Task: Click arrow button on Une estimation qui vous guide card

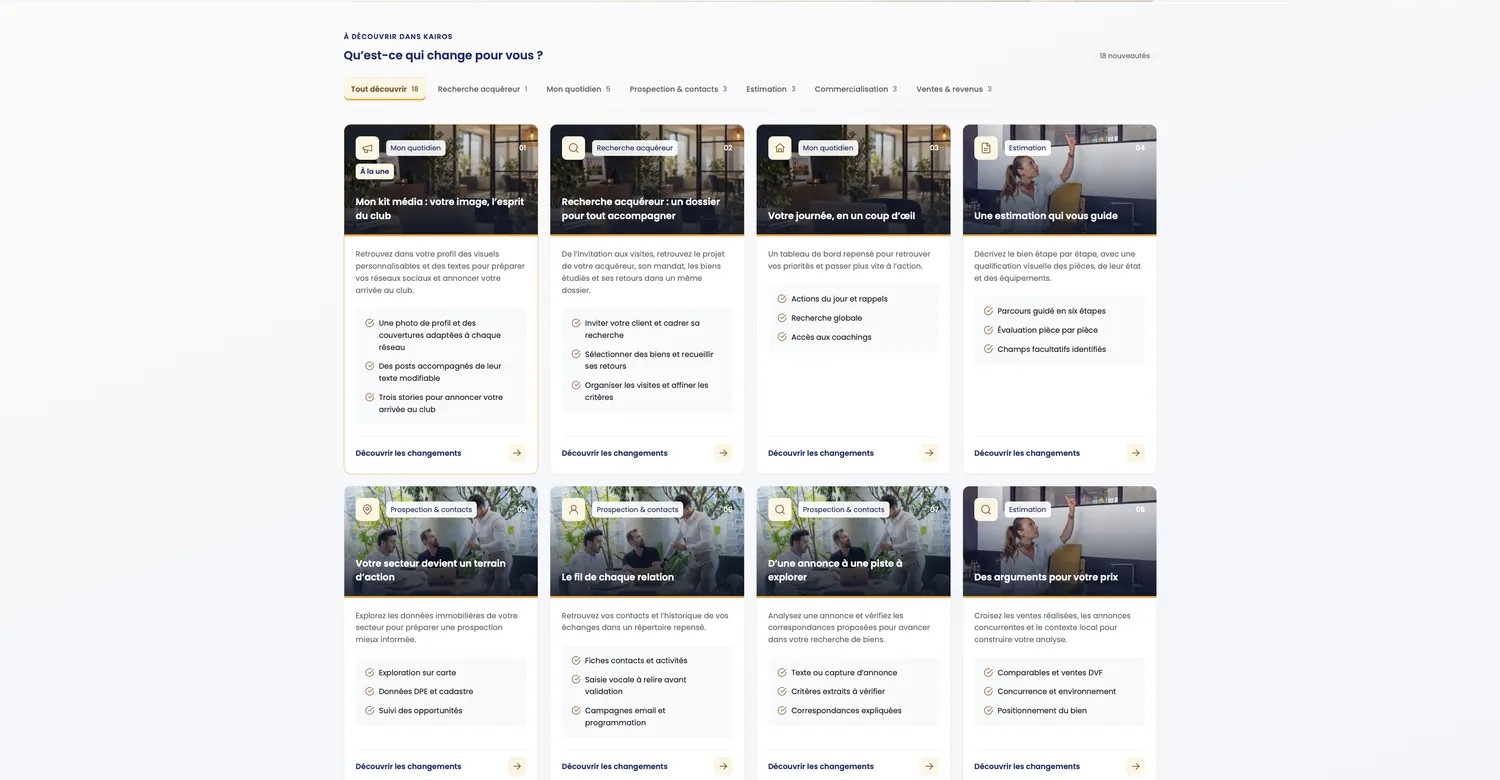Action: click(1136, 453)
